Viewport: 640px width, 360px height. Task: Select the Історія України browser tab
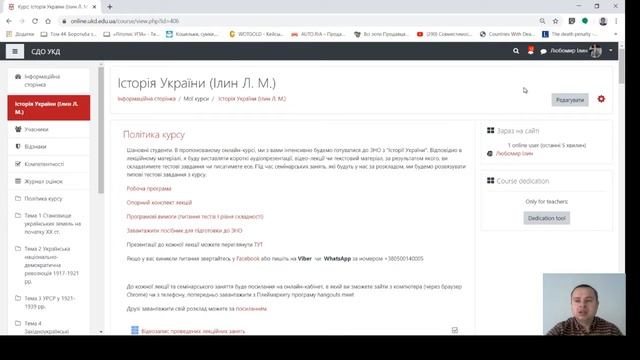[52, 7]
